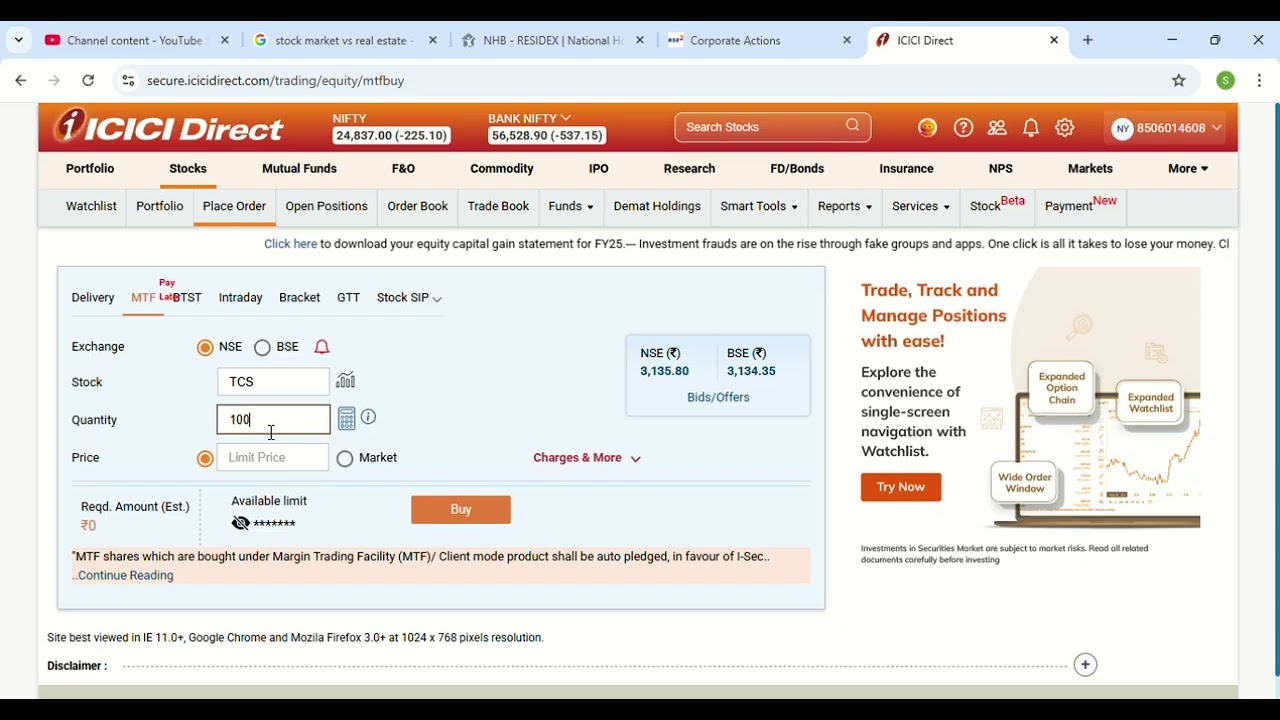Close the Channel content YouTube tab
The image size is (1280, 720).
pos(225,41)
